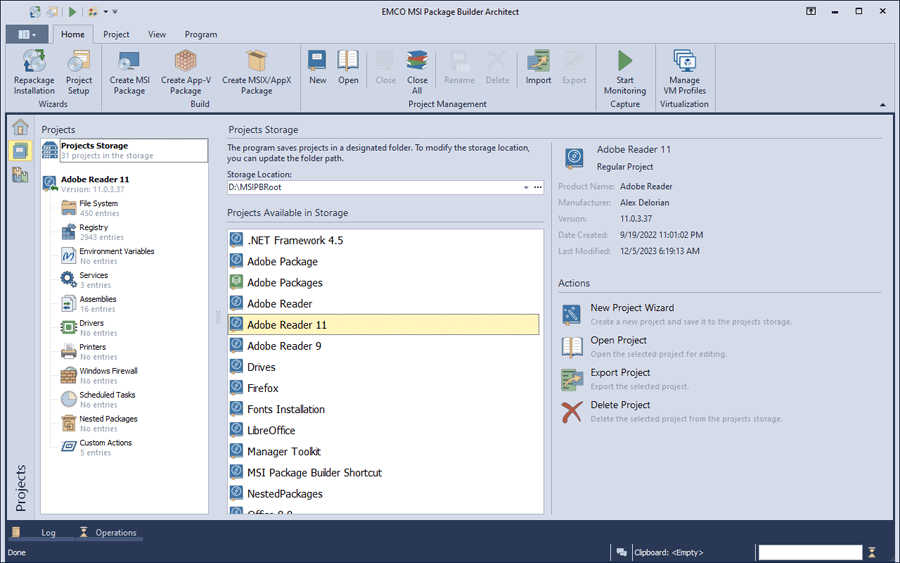Expand the Storage Location dropdown arrow
The width and height of the screenshot is (900, 563).
pos(526,187)
